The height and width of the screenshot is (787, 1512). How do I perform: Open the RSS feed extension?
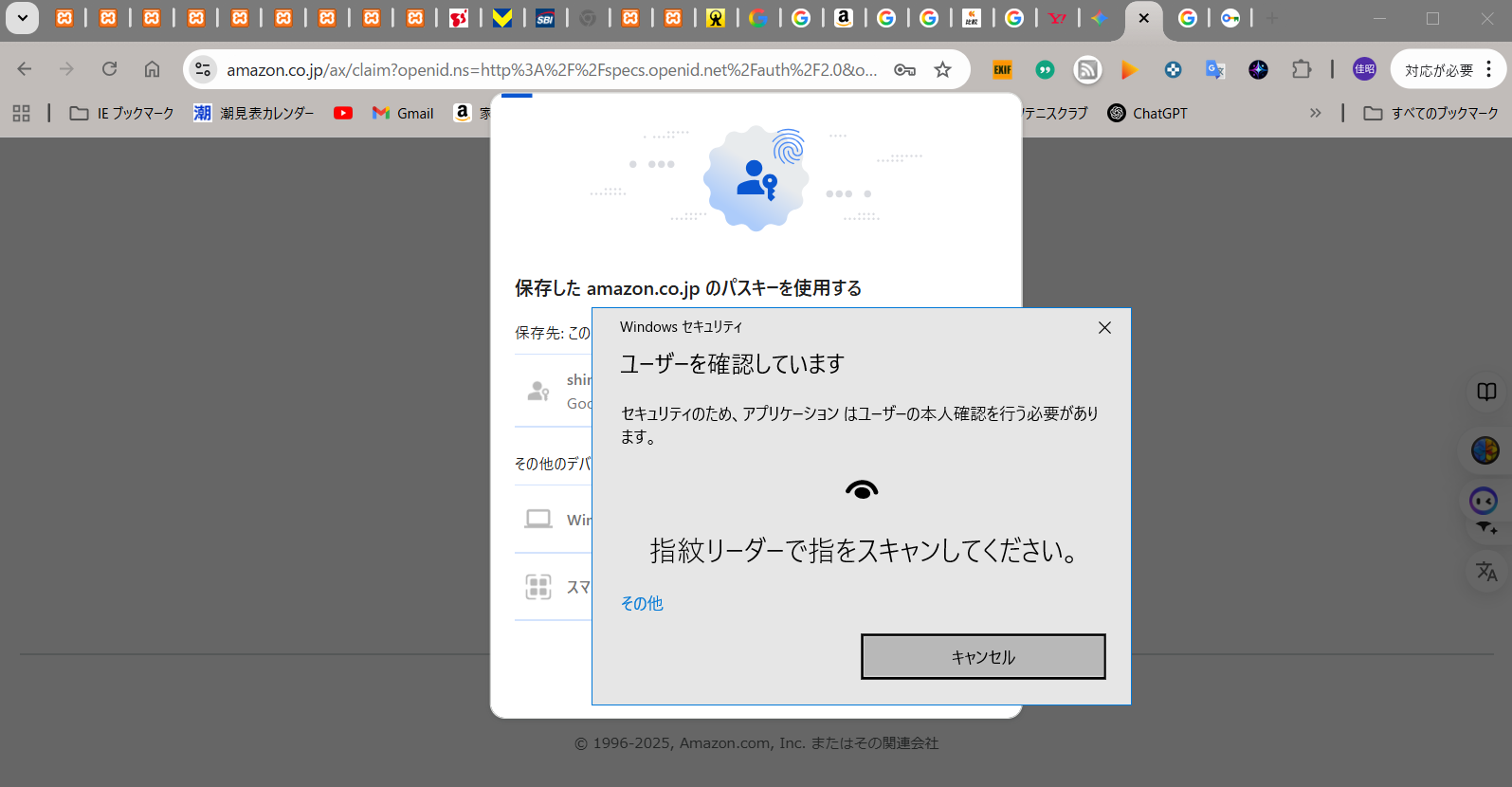pyautogui.click(x=1087, y=69)
